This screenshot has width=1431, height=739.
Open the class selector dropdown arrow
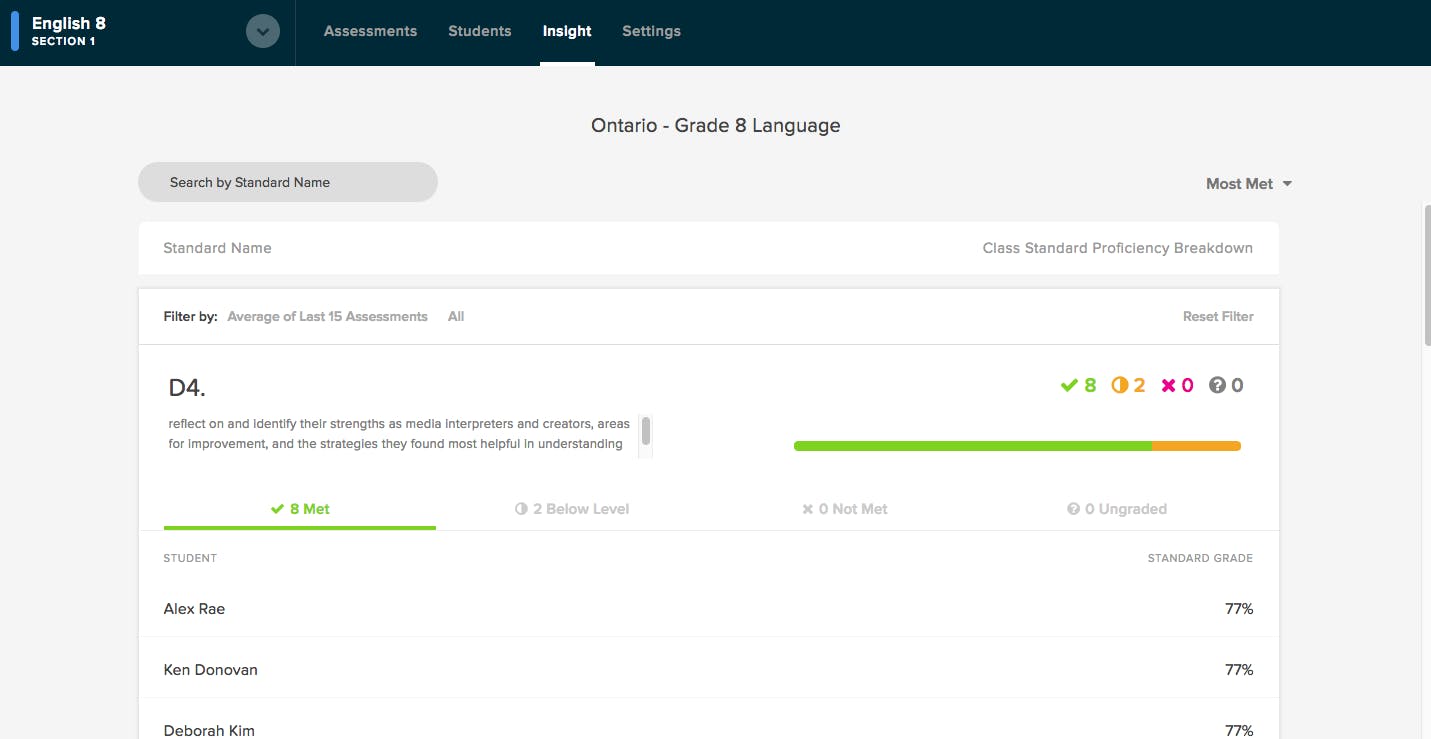263,32
